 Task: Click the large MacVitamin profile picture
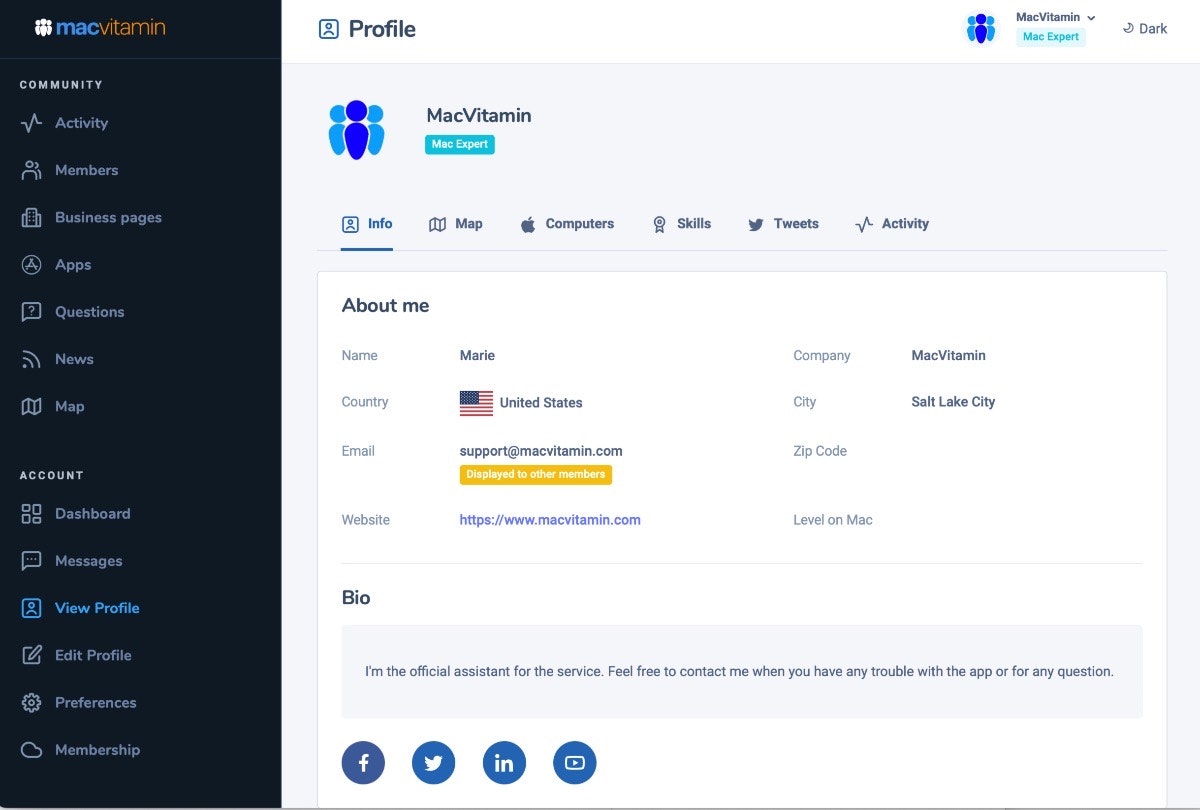[357, 130]
